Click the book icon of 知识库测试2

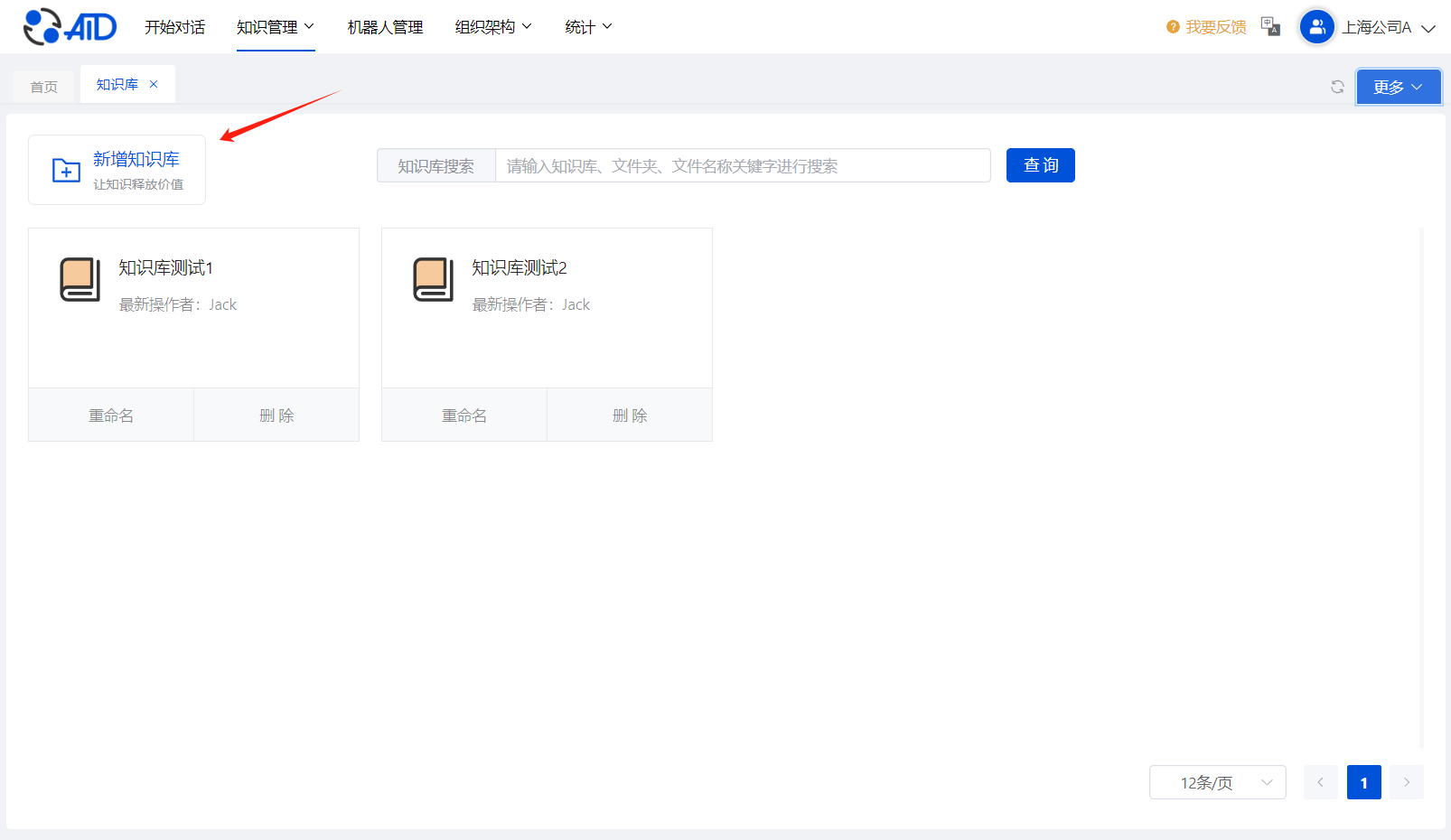[x=434, y=279]
